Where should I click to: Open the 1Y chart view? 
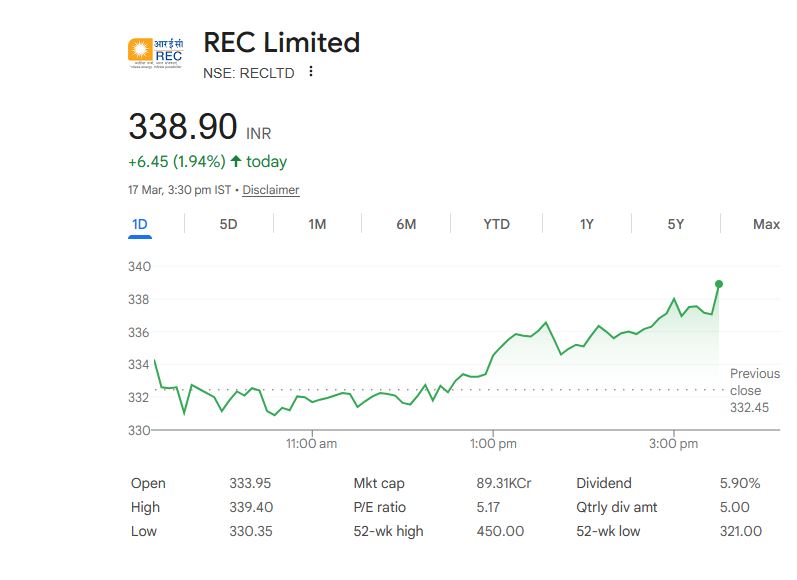coord(587,224)
